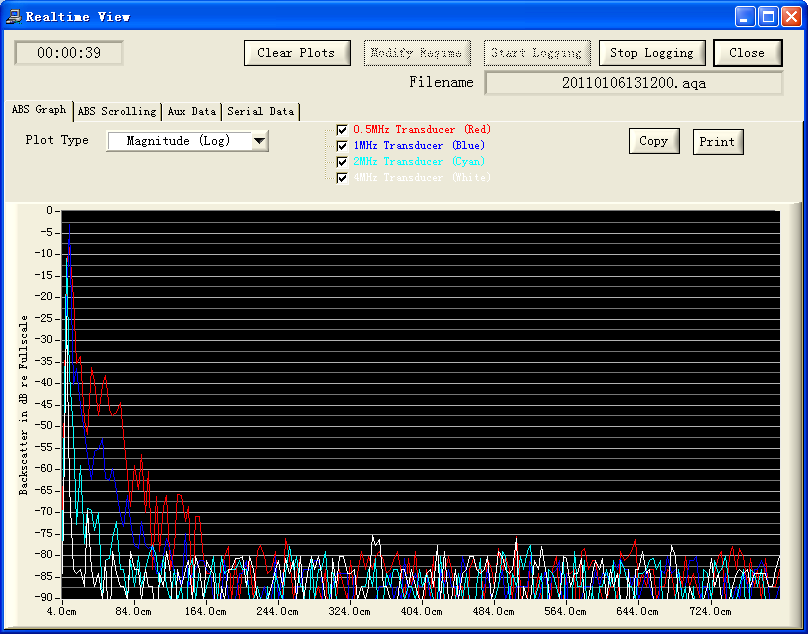Open the Plot Type dropdown
This screenshot has width=808, height=634.
tap(259, 140)
